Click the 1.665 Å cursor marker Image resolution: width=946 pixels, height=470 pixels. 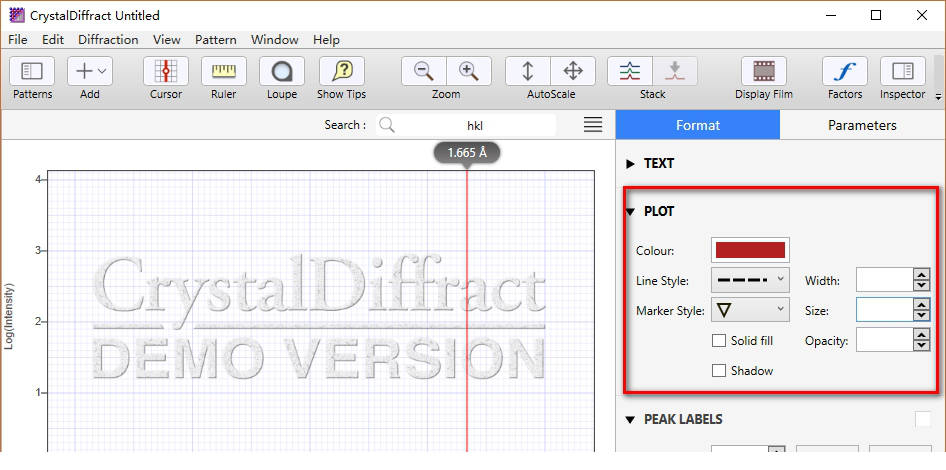pyautogui.click(x=467, y=153)
